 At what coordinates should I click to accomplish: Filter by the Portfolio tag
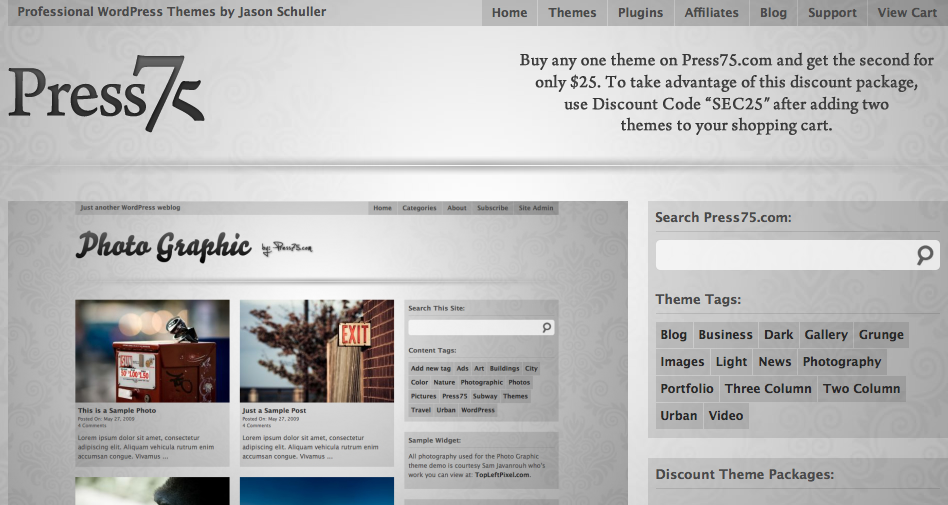click(x=687, y=389)
